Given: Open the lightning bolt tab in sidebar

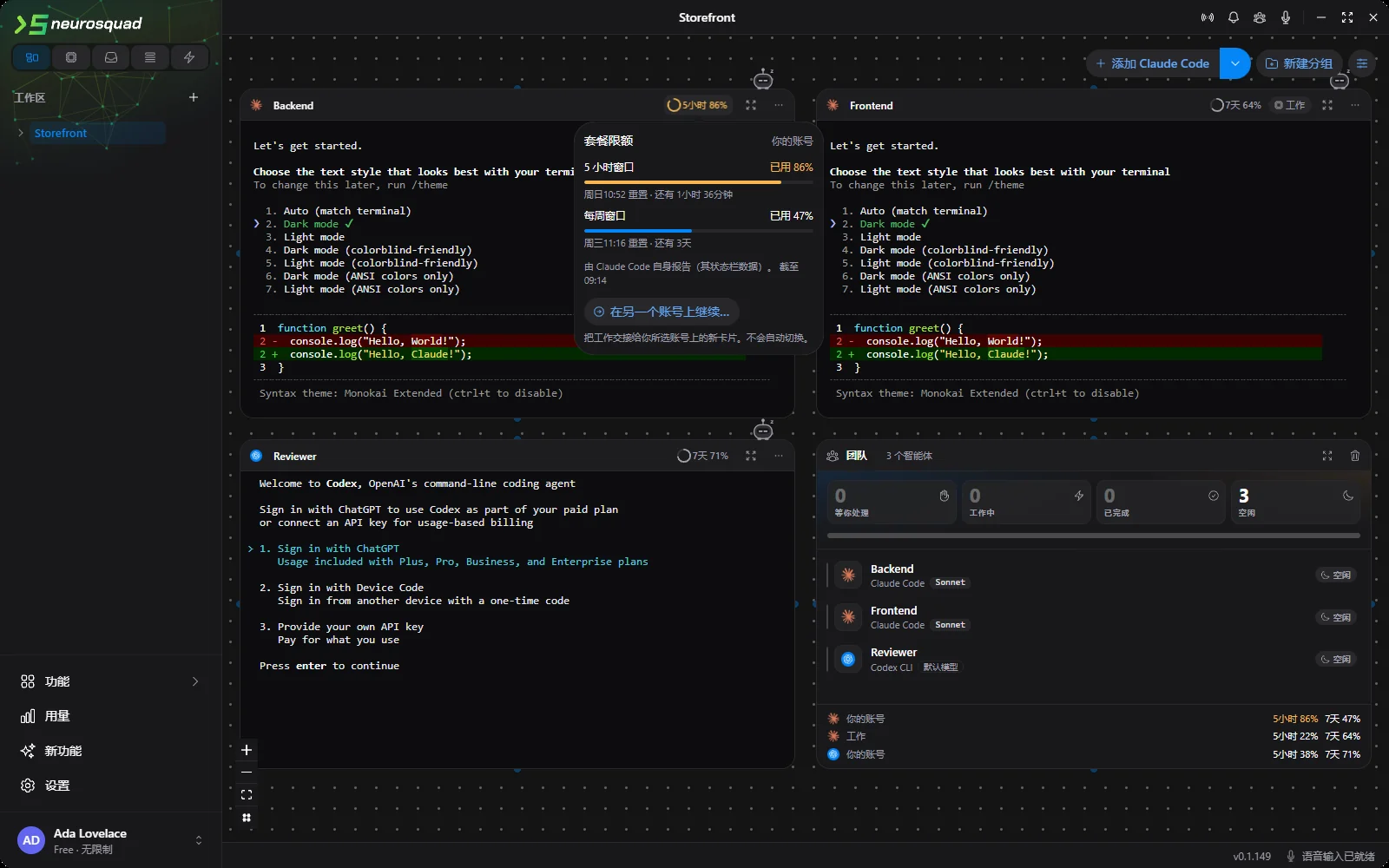Looking at the screenshot, I should pos(189,57).
